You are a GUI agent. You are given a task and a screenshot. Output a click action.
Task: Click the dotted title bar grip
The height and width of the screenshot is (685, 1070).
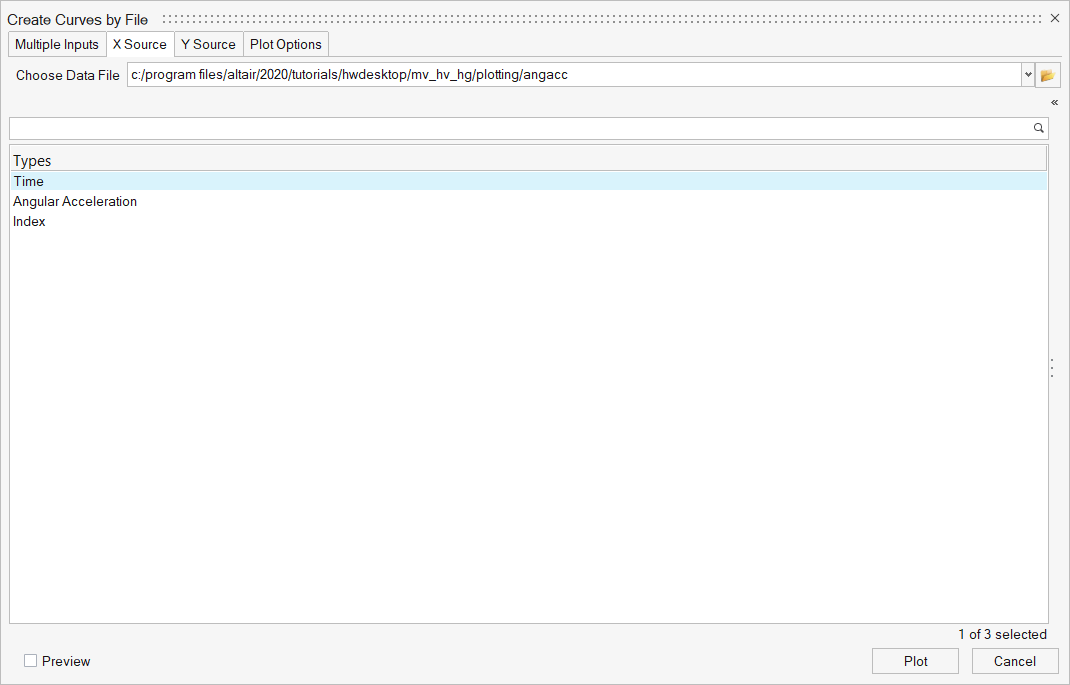coord(600,19)
